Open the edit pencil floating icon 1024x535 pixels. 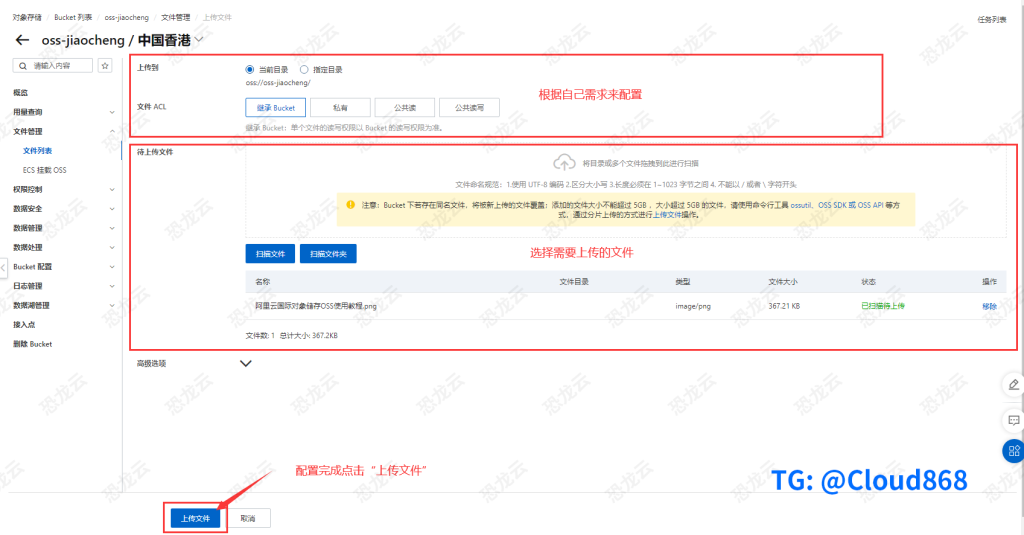point(1014,385)
